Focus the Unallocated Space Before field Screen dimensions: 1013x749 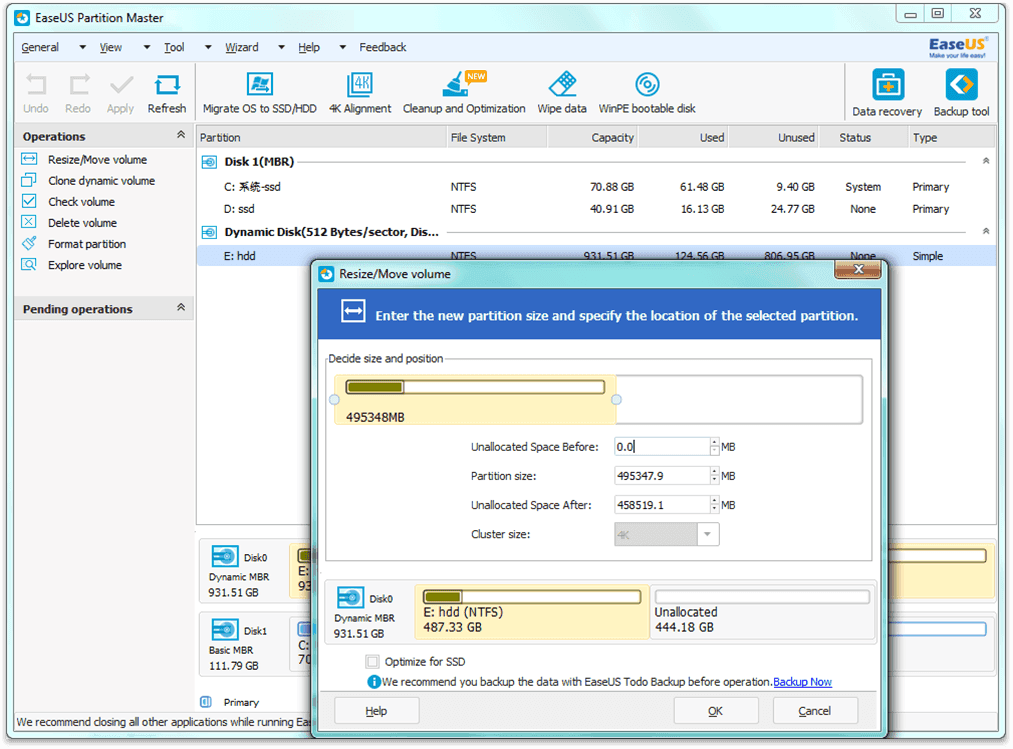pos(662,447)
